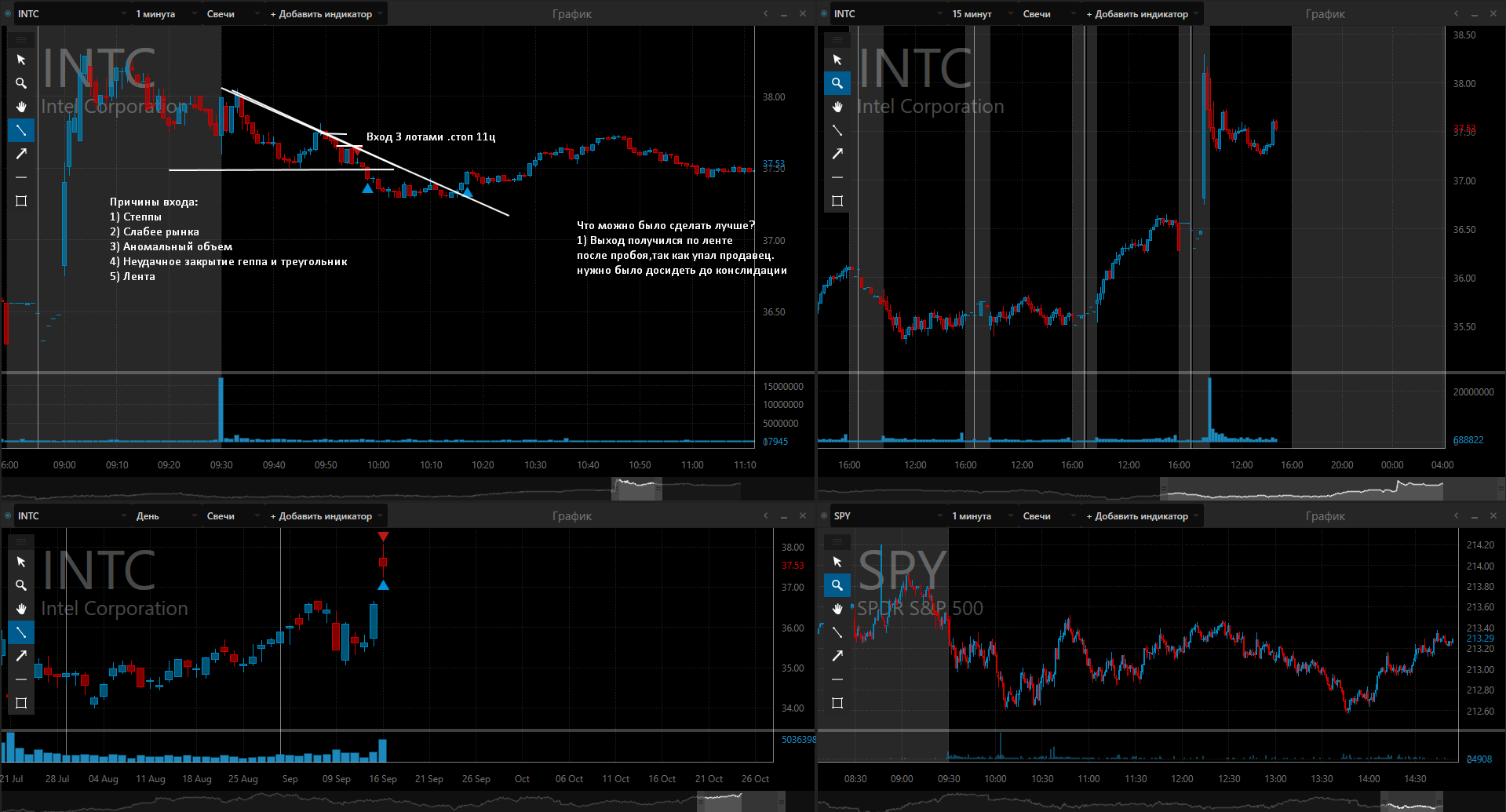Screen dimensions: 1506x812
Task: Open hamburger tools menu in INTC 1-minute chart
Action: pos(21,39)
